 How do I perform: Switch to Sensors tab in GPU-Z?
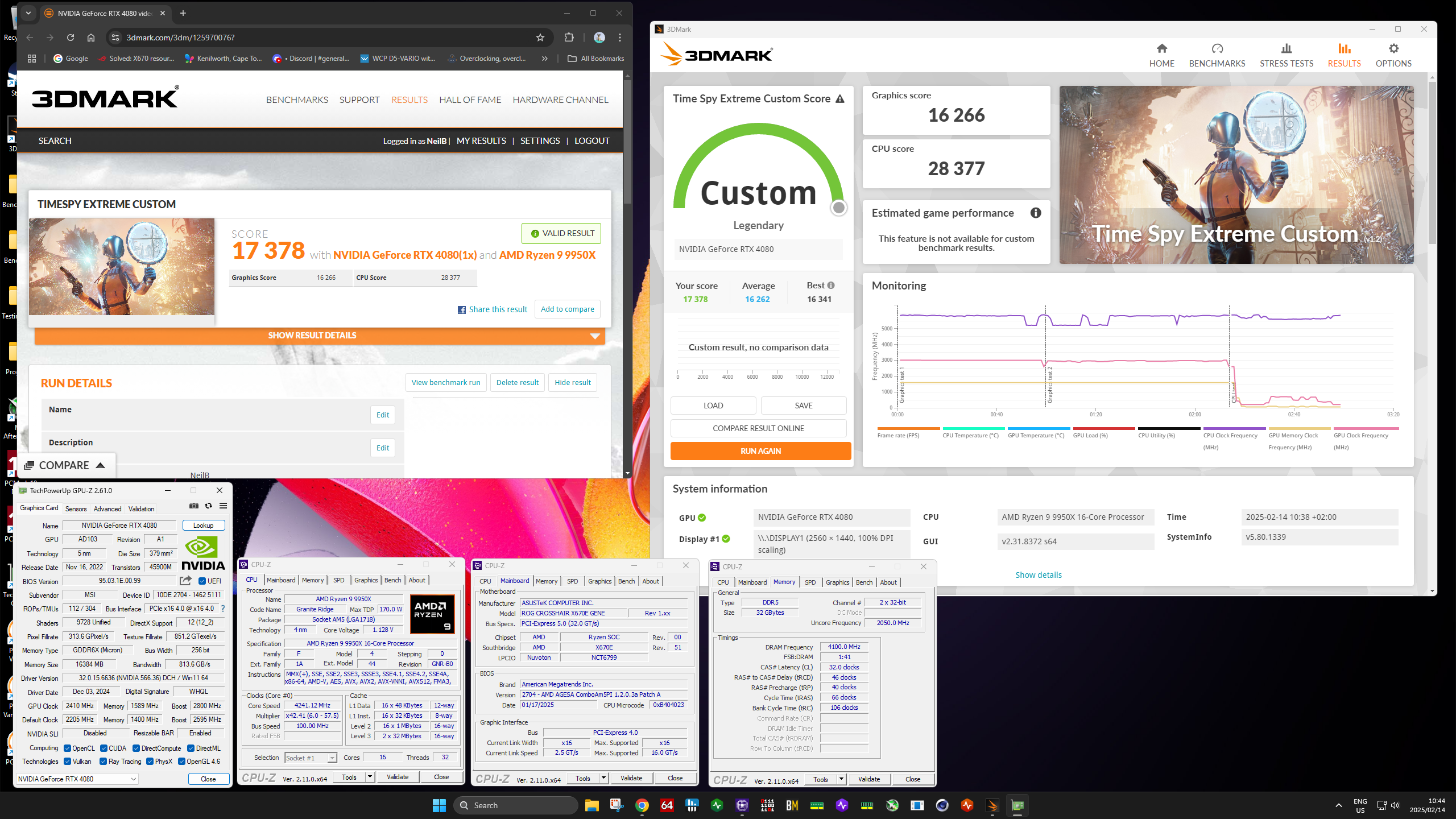76,509
